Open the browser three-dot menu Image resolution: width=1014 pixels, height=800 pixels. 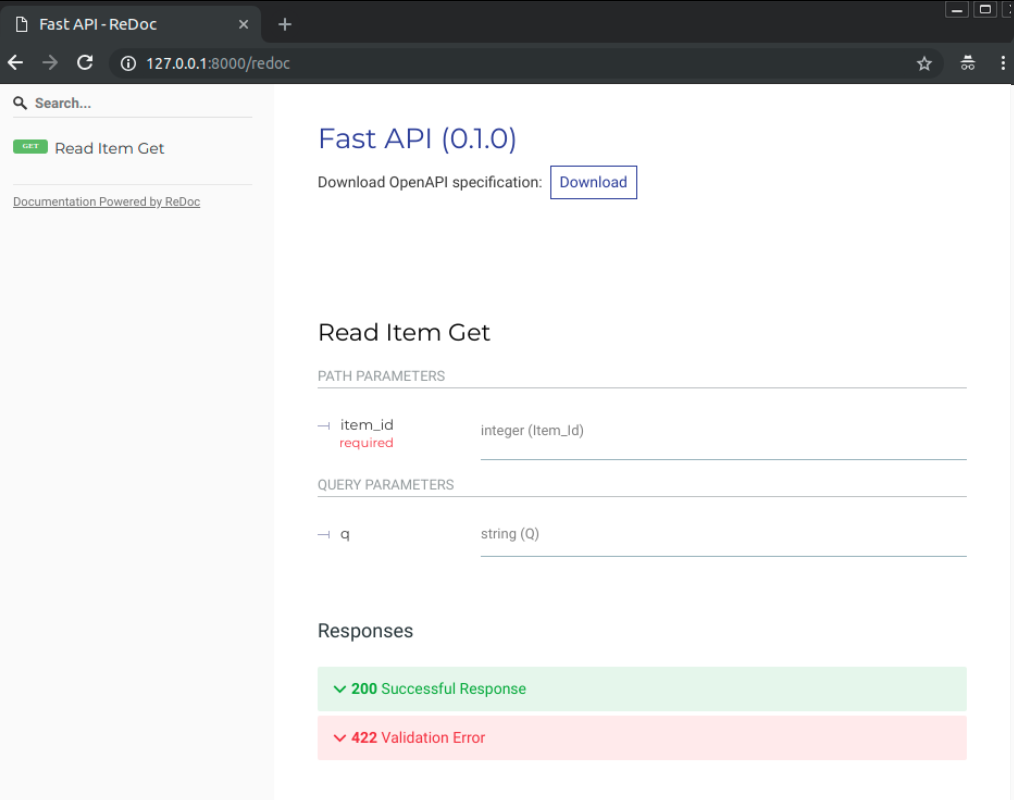[1003, 63]
